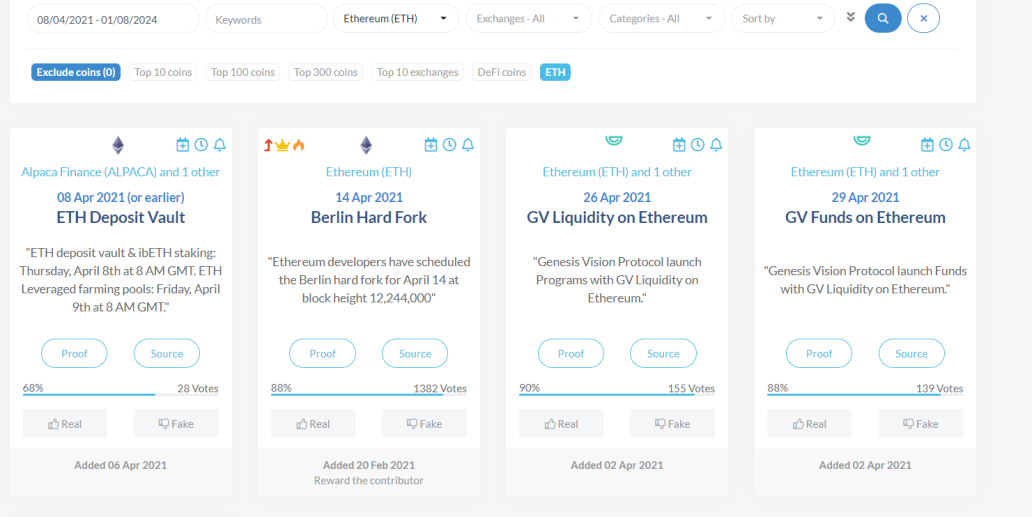Toggle the Top 10 coins filter tag
Screen dimensions: 1032x517
point(163,72)
